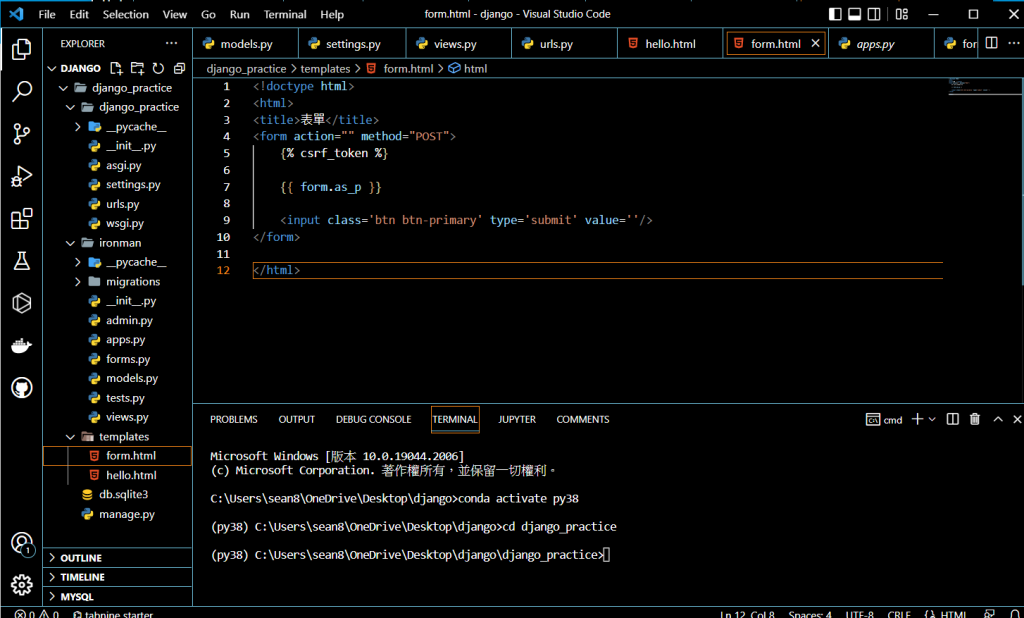Open the Source Control view
Viewport: 1024px width, 618px height.
pos(22,134)
